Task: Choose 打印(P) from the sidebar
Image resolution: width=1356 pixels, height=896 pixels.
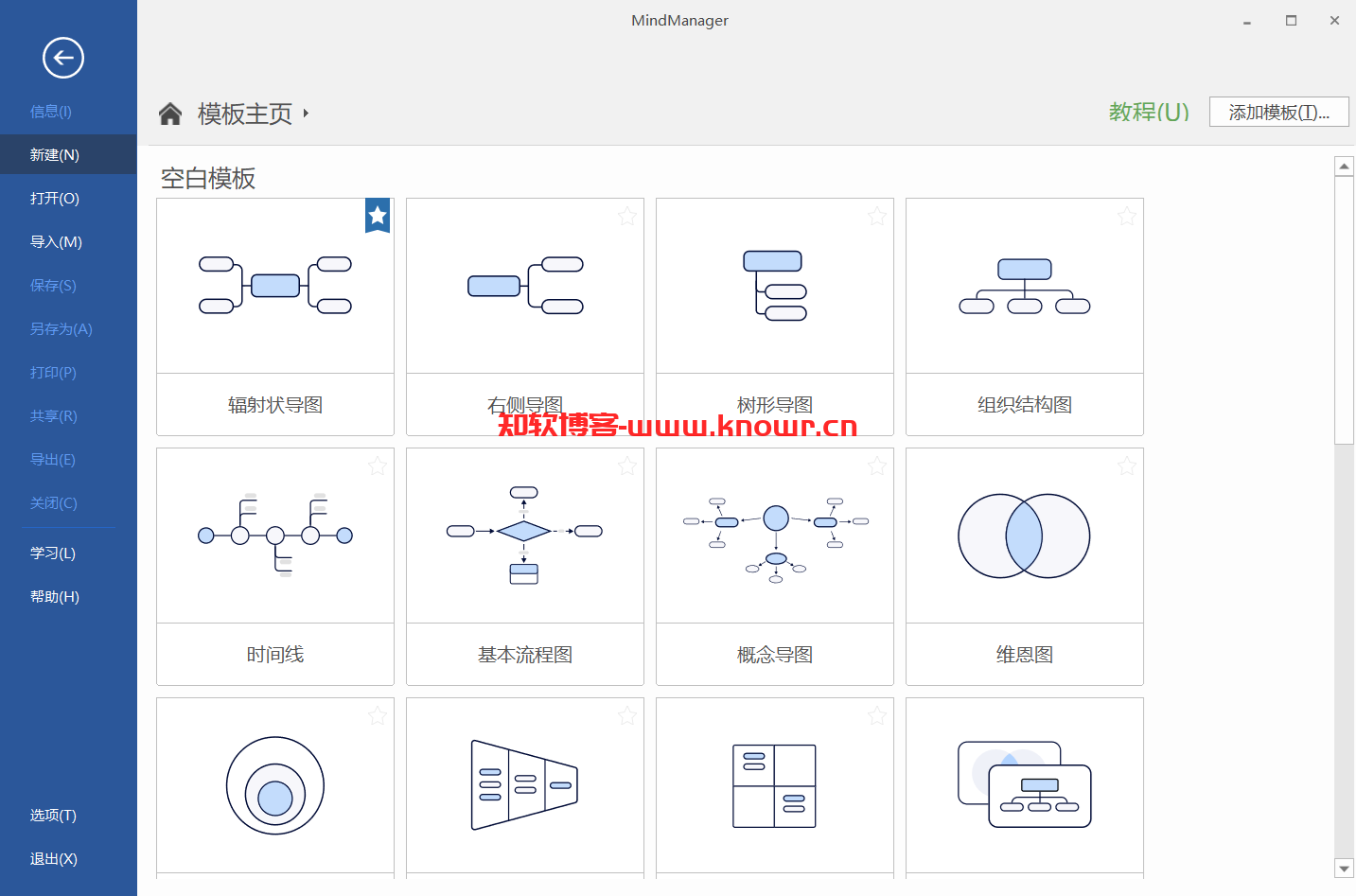Action: [x=53, y=373]
